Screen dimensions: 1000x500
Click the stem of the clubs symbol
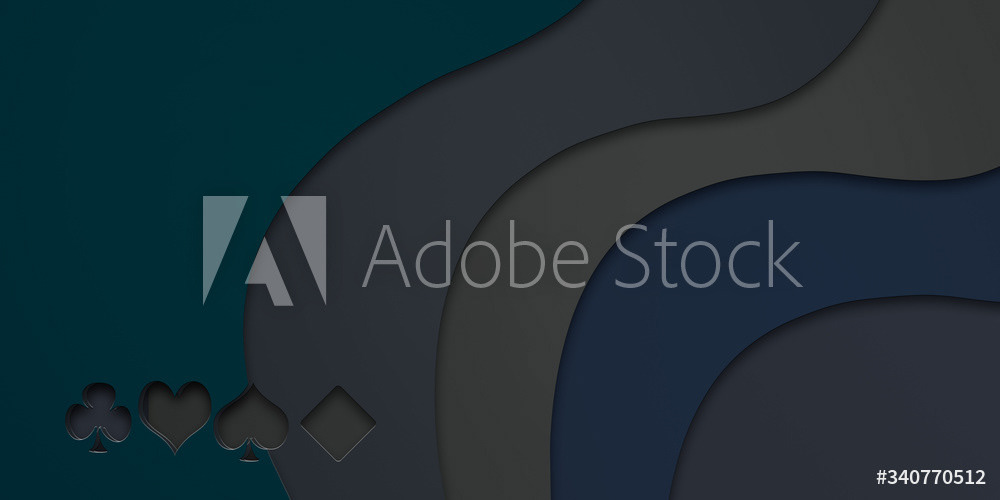point(98,445)
